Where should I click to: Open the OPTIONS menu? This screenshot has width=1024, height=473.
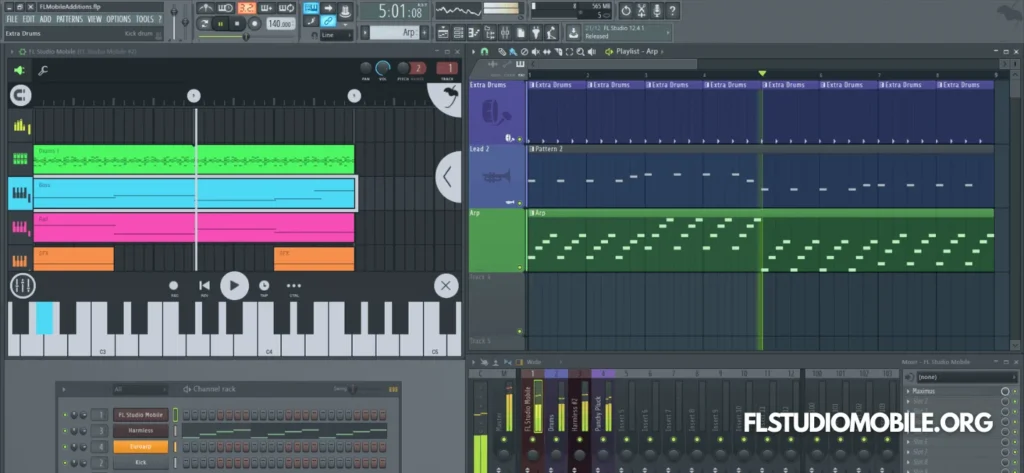pyautogui.click(x=119, y=20)
